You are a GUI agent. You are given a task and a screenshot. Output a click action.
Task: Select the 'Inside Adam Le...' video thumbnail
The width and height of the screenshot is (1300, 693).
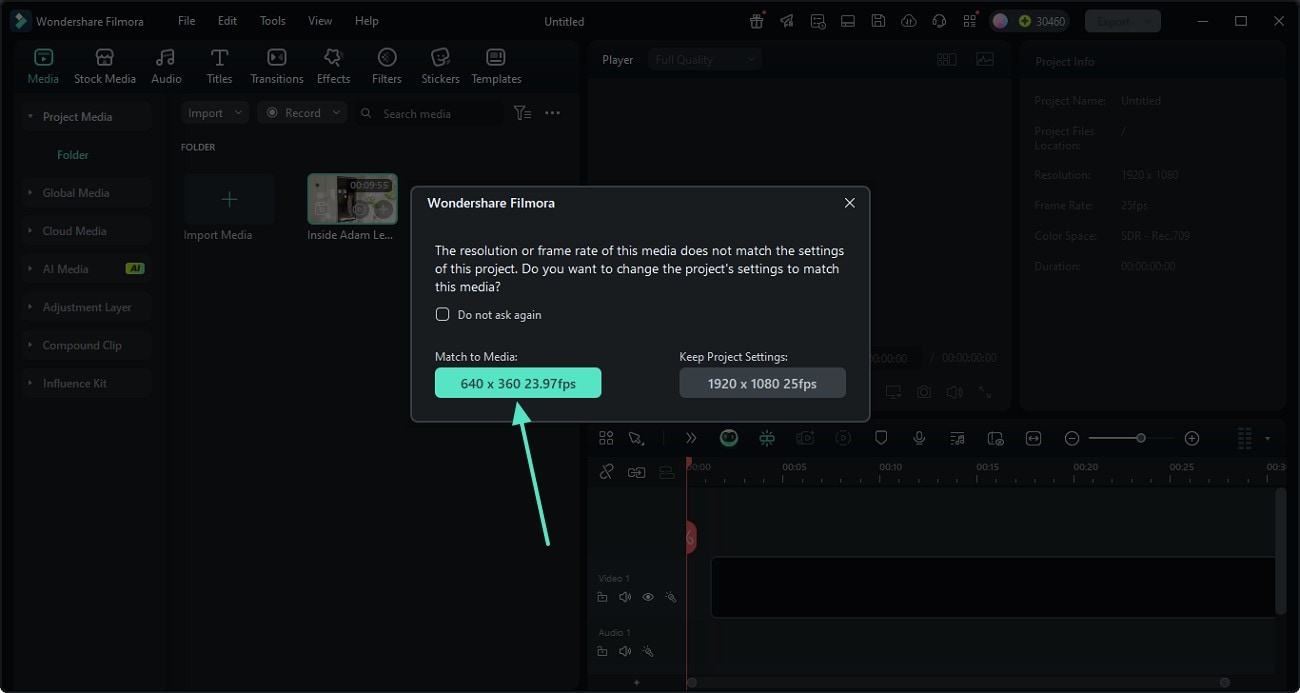(x=352, y=199)
